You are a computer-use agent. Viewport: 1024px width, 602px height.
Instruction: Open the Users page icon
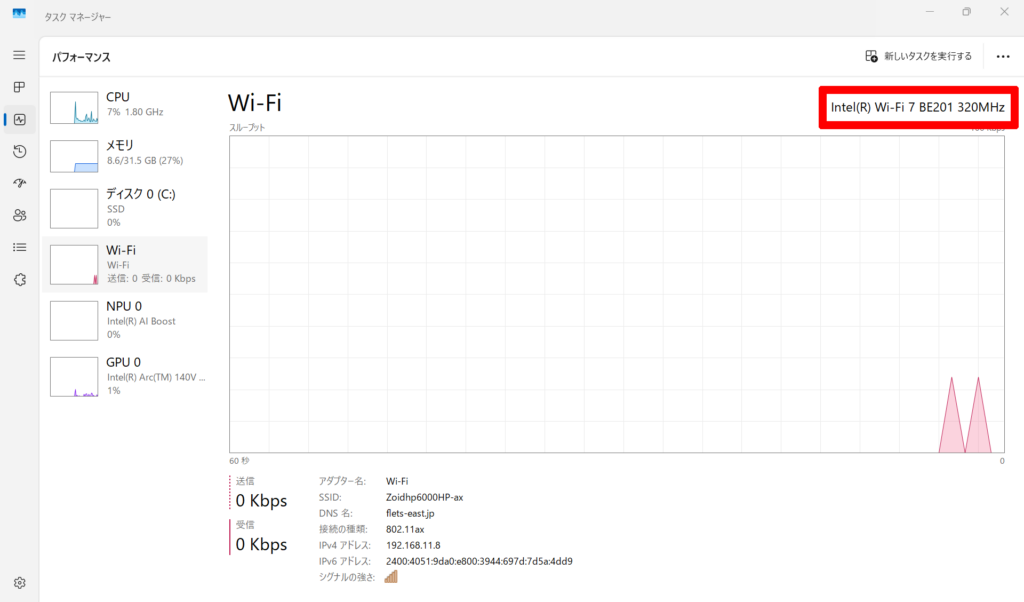[x=19, y=215]
